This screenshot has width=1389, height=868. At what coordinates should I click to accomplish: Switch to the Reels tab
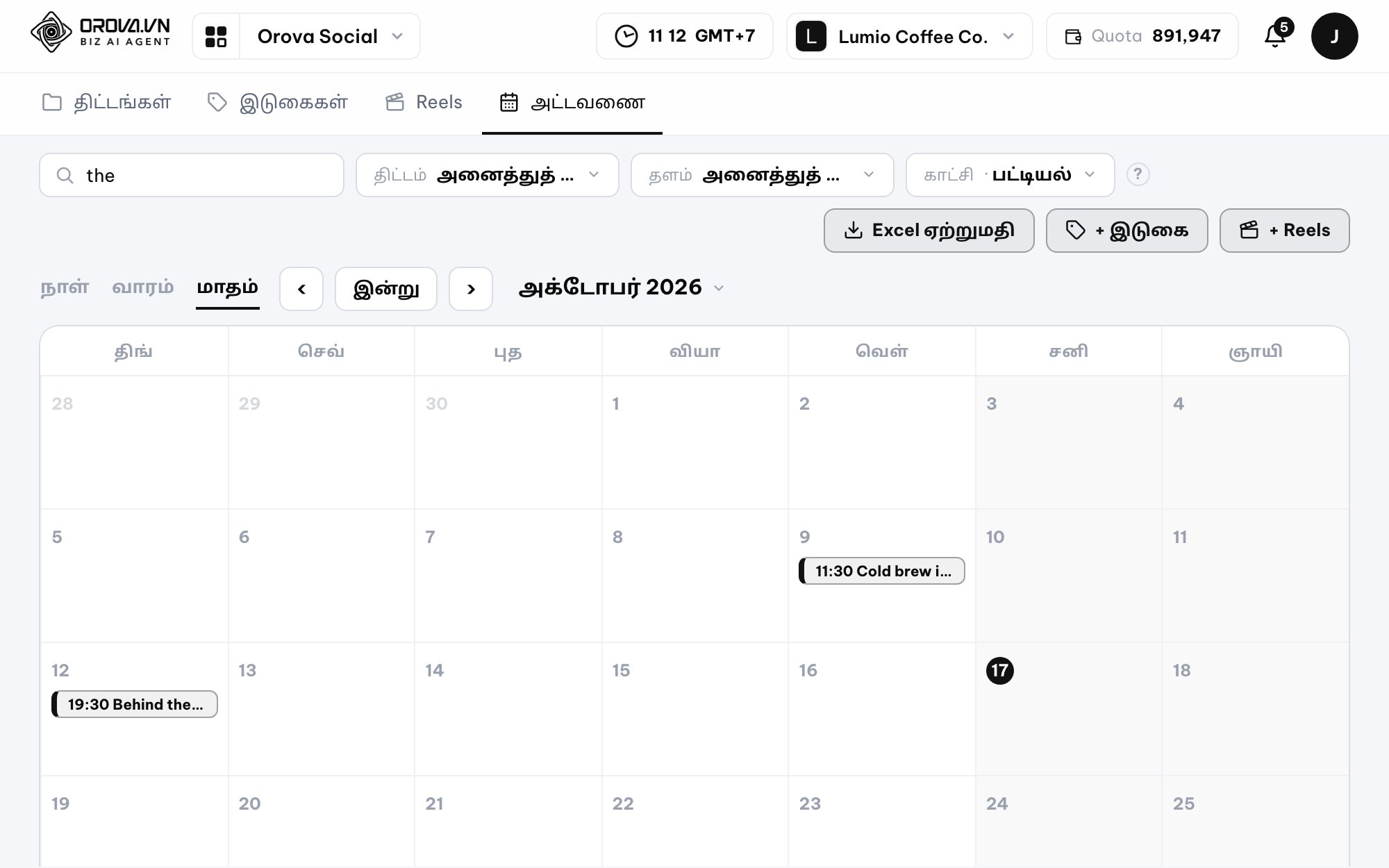[x=424, y=103]
